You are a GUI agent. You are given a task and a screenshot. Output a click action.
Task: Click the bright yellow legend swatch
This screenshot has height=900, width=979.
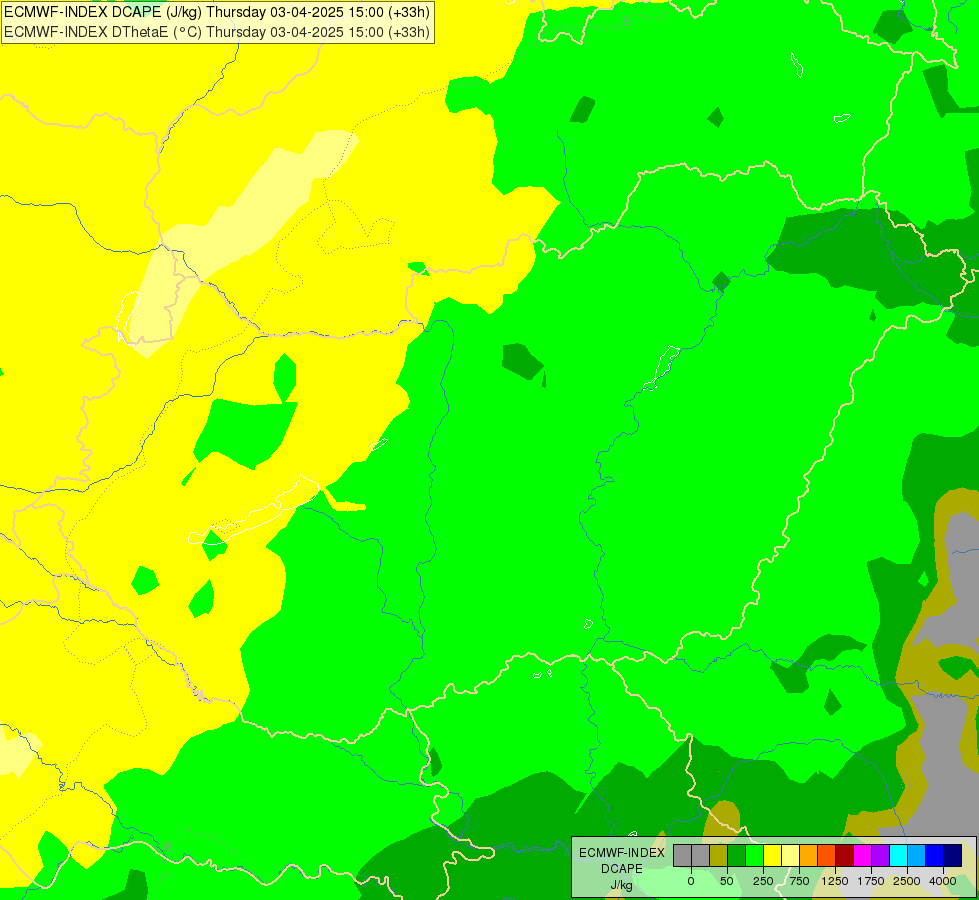click(x=772, y=855)
